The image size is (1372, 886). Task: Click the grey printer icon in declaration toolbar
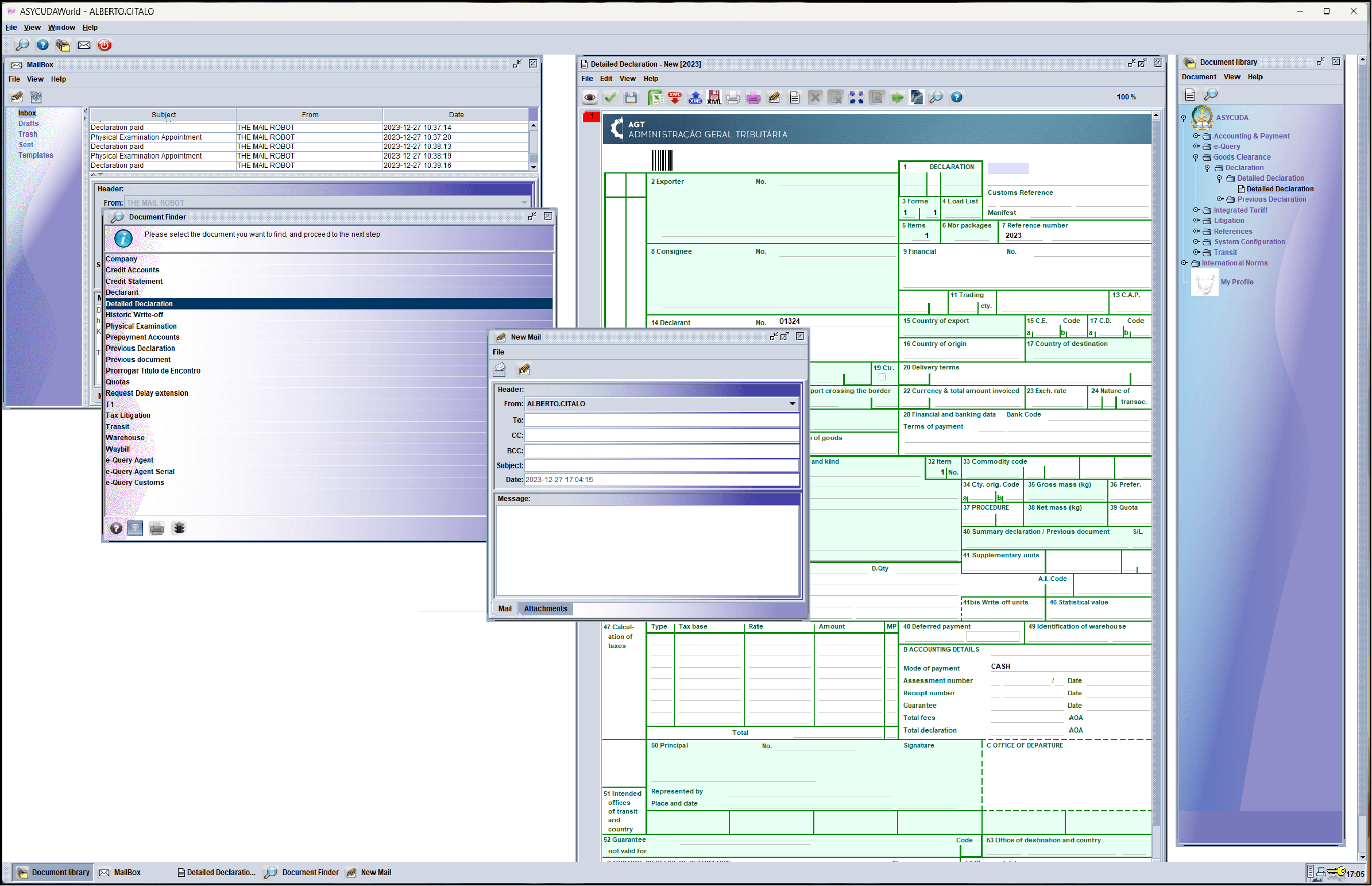tap(733, 98)
